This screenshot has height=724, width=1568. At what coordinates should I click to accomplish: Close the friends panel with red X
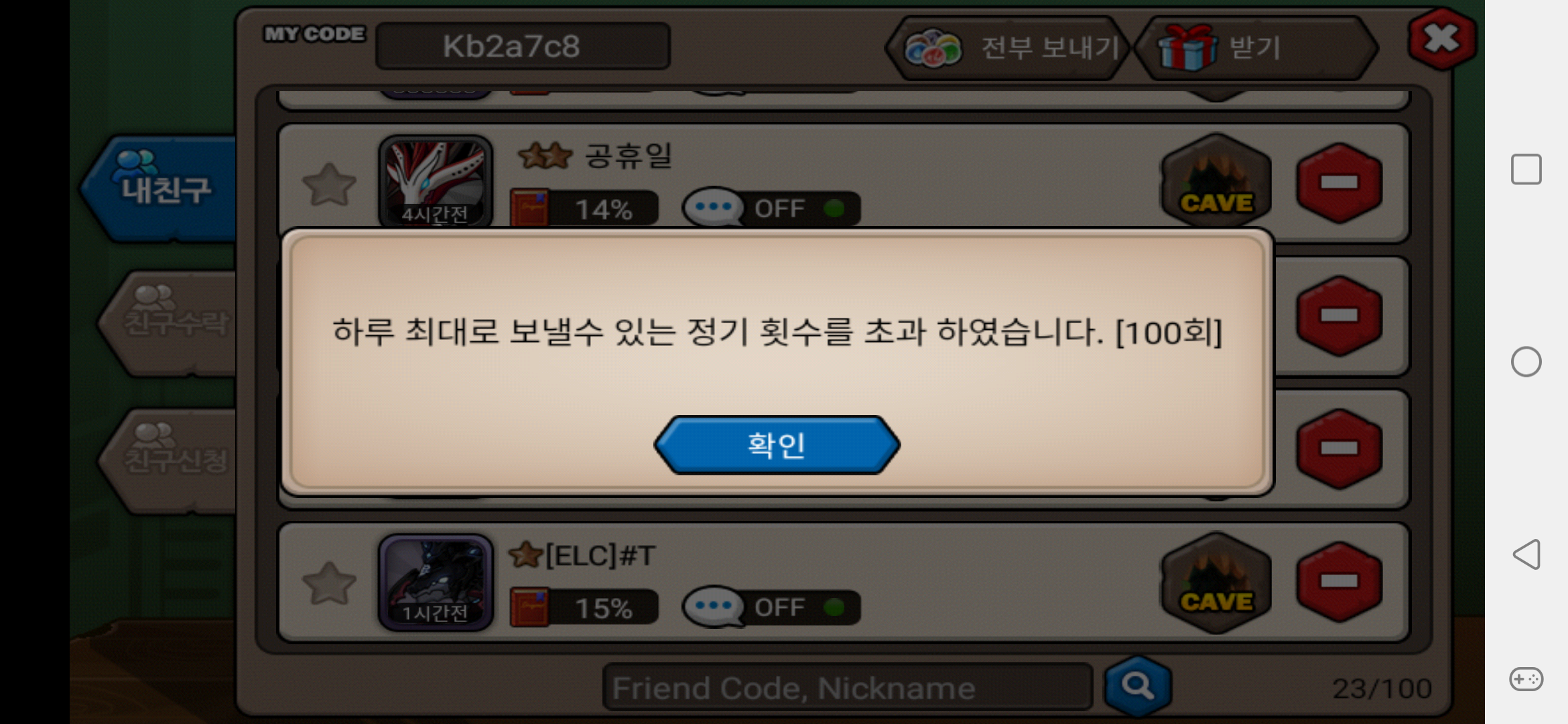1442,38
